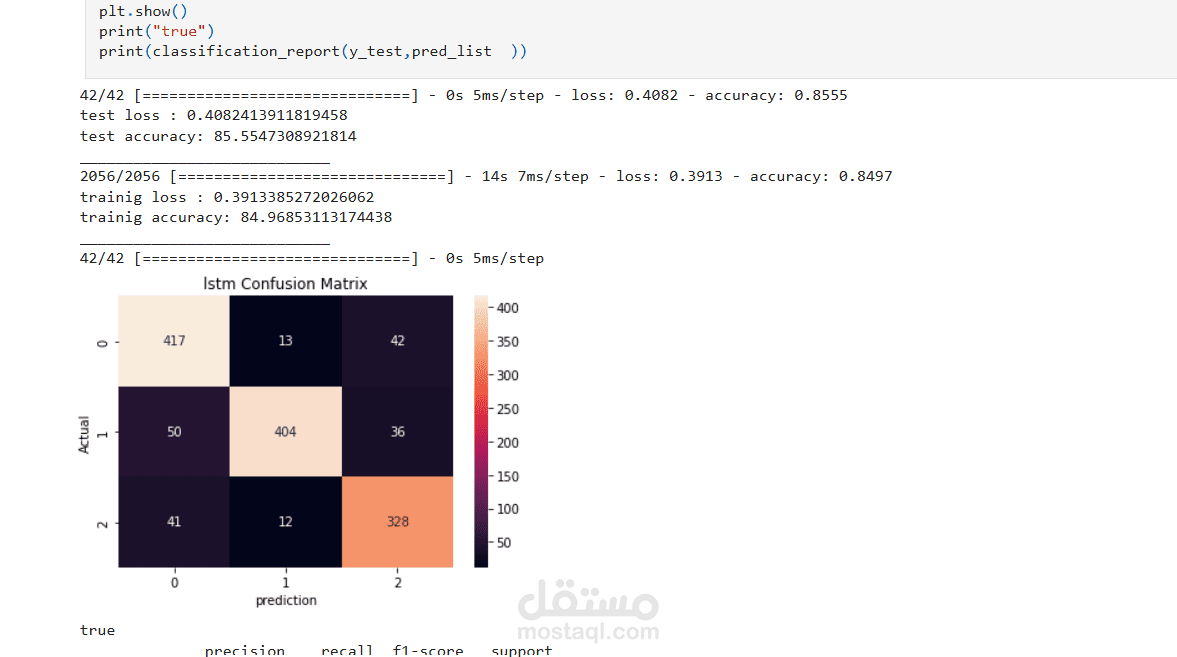Select the 'trainig accuracy: 84.96853113174438' line
1177x657 pixels.
coord(236,217)
